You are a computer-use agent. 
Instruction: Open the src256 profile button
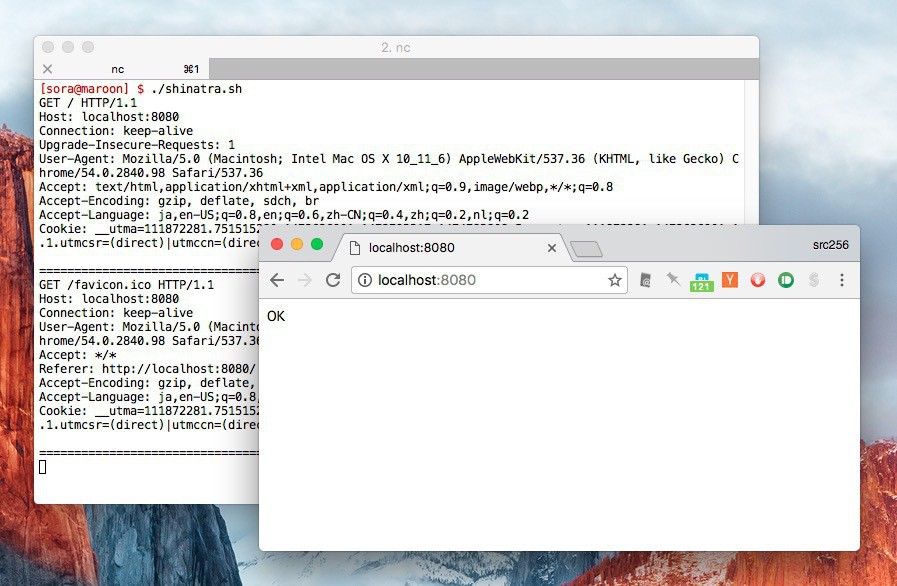pos(831,245)
